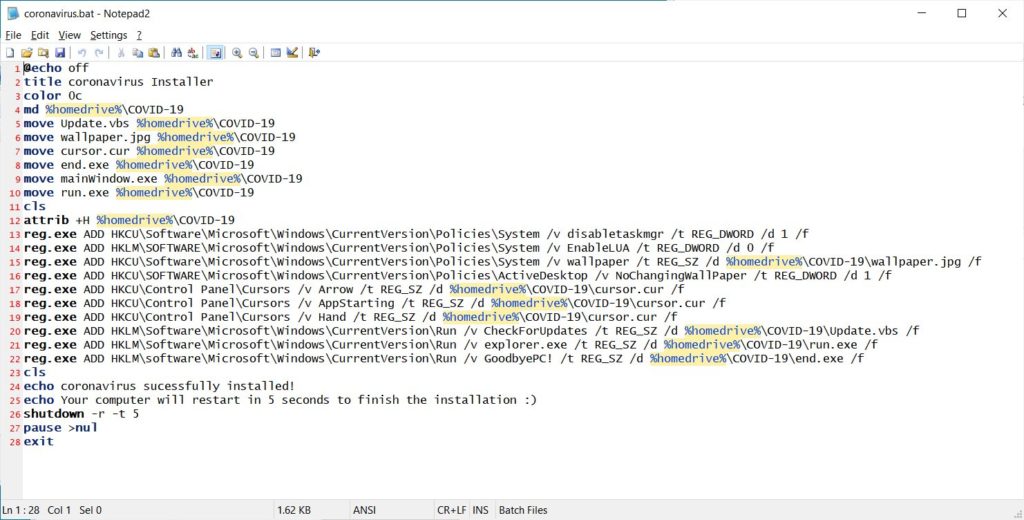Click the 'shutdown -r -t 5' line
The width and height of the screenshot is (1024, 520).
(x=81, y=414)
